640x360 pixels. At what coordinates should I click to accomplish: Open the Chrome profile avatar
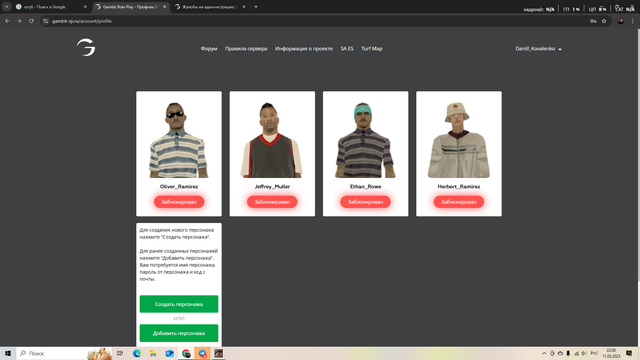click(620, 21)
